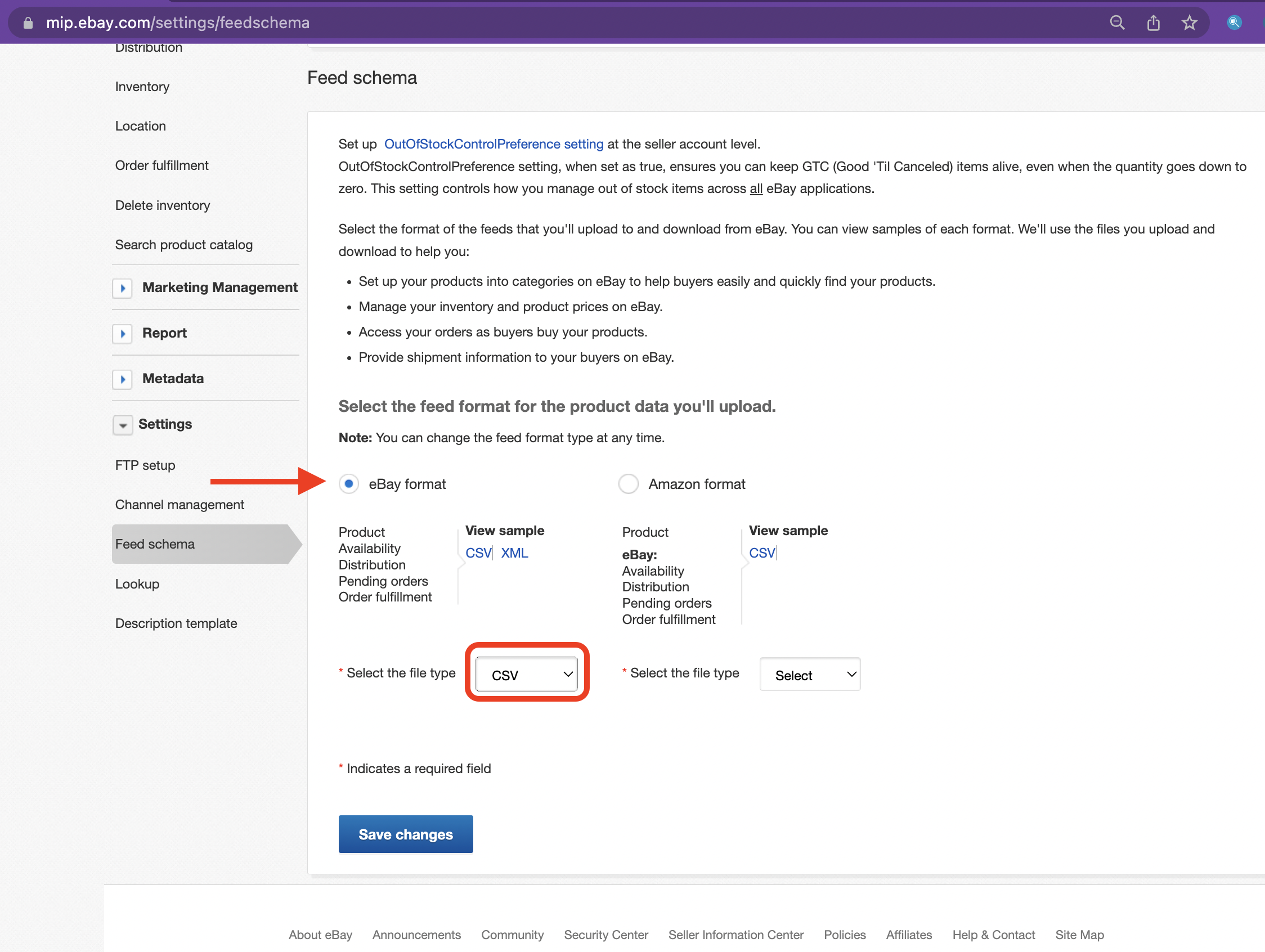1265x952 pixels.
Task: View Amazon format CSV sample
Action: (x=762, y=553)
